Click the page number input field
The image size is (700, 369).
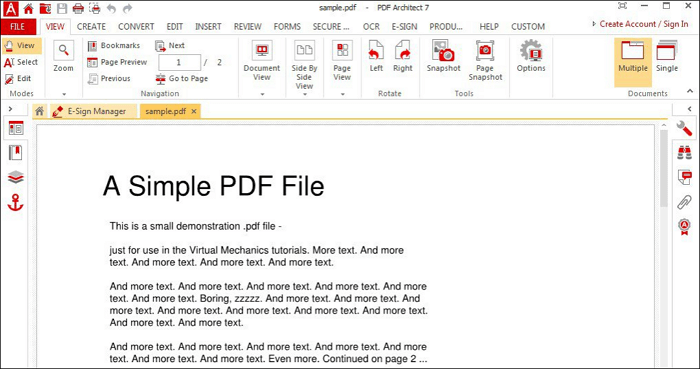179,62
